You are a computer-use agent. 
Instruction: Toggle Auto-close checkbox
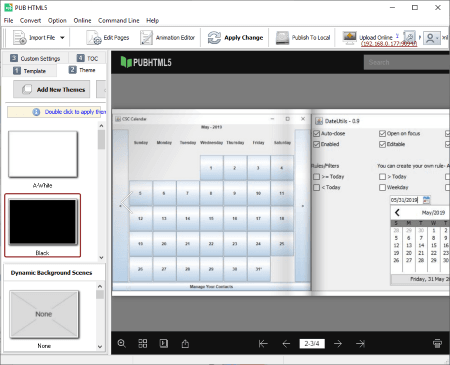click(316, 134)
